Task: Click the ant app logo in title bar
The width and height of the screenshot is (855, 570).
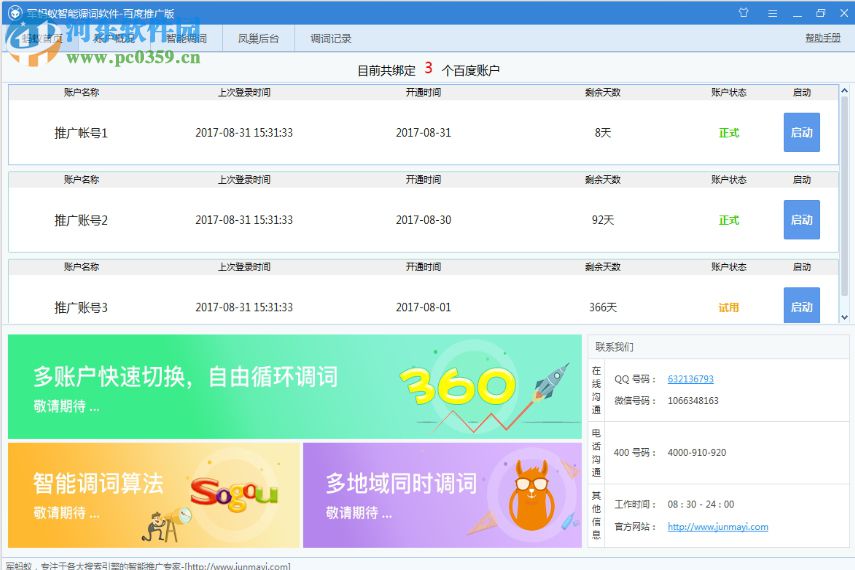Action: tap(14, 13)
